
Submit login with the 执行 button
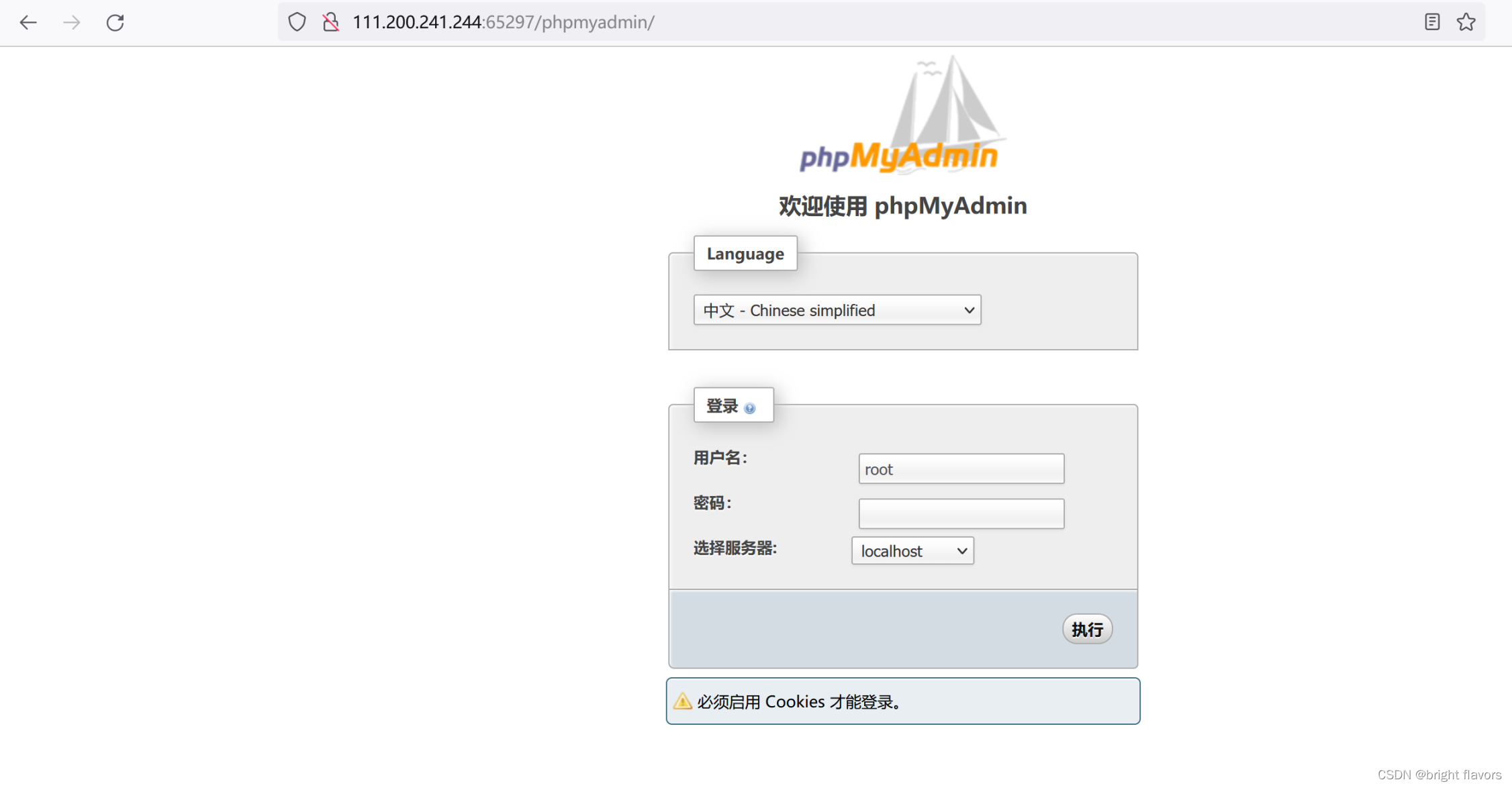[x=1087, y=629]
